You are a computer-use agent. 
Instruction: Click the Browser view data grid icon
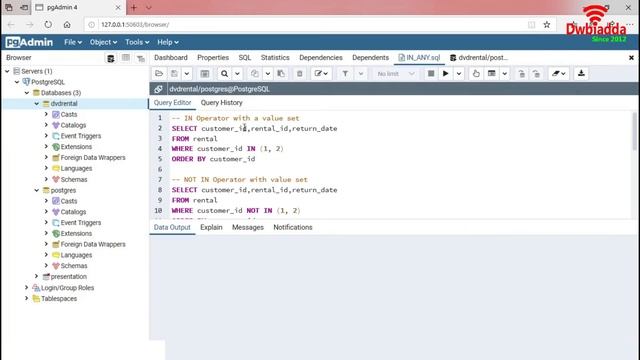tap(126, 58)
